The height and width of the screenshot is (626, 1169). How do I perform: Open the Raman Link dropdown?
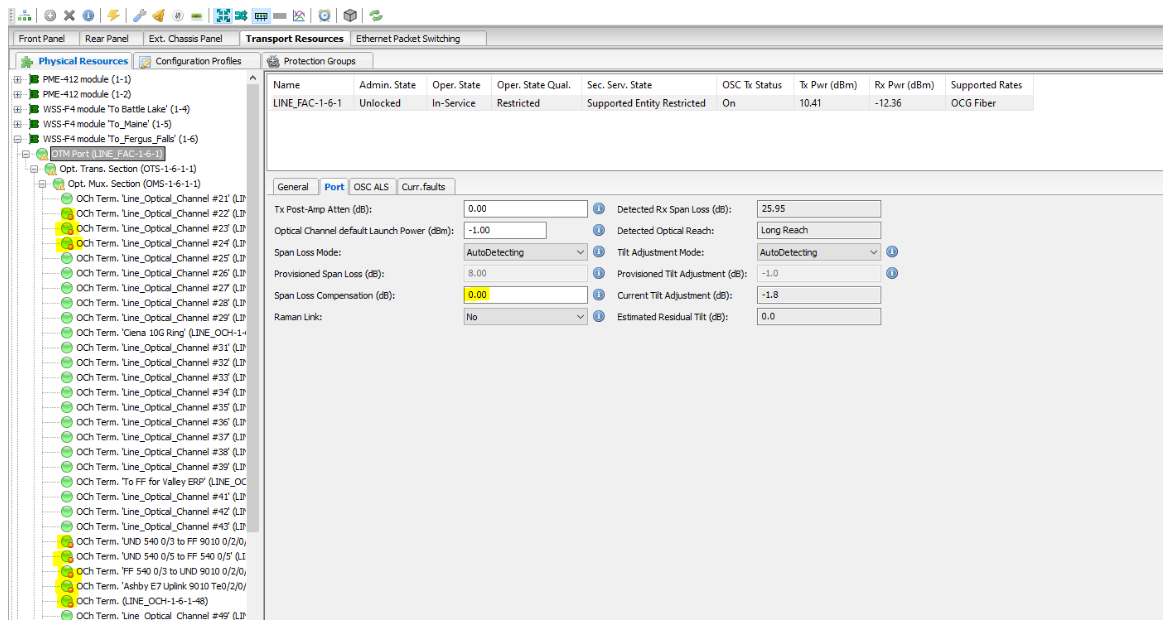526,317
